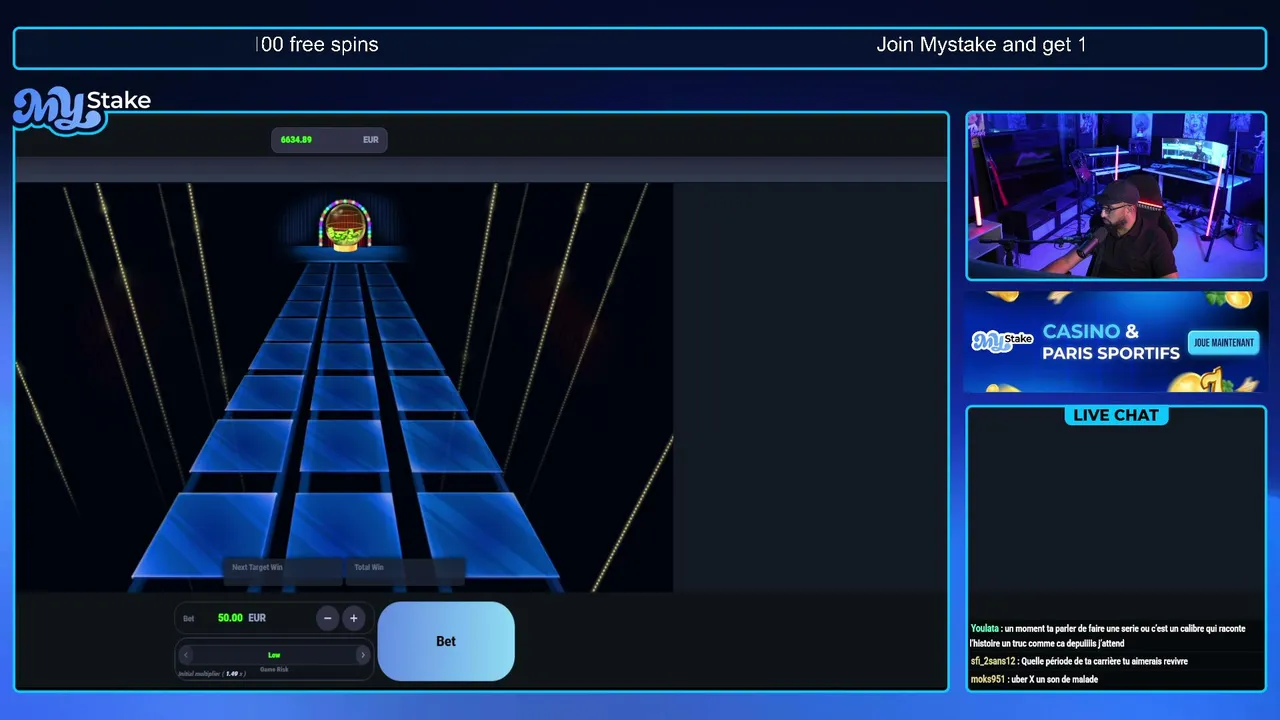1280x720 pixels.
Task: Click the '00 free spins' banner text
Action: [x=319, y=45]
